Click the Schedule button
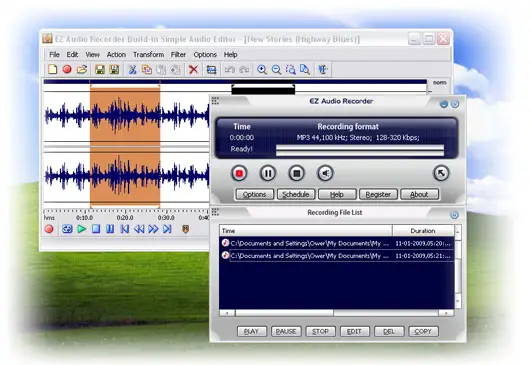The image size is (531, 365). (x=296, y=194)
